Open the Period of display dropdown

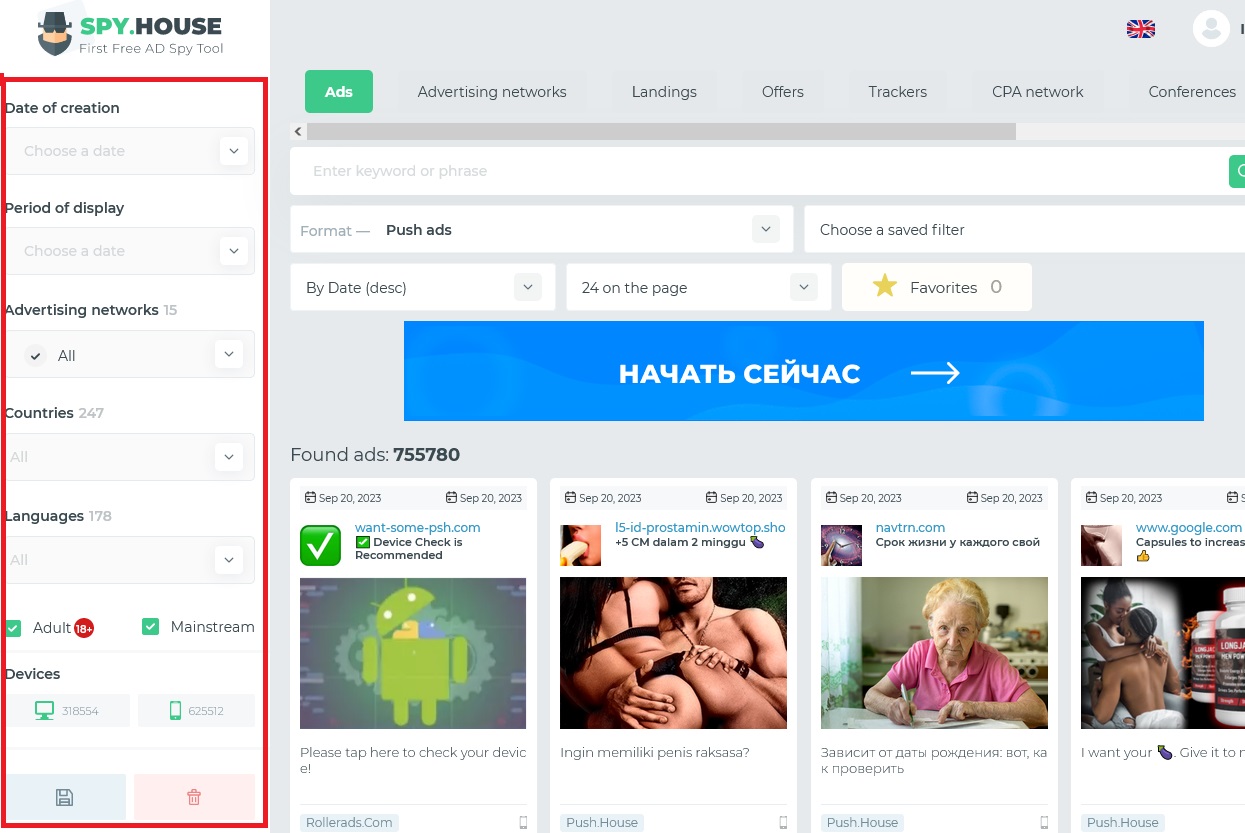(233, 251)
